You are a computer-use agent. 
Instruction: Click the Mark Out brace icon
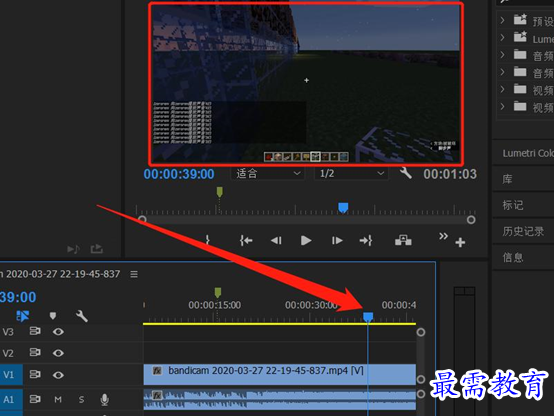click(x=208, y=240)
